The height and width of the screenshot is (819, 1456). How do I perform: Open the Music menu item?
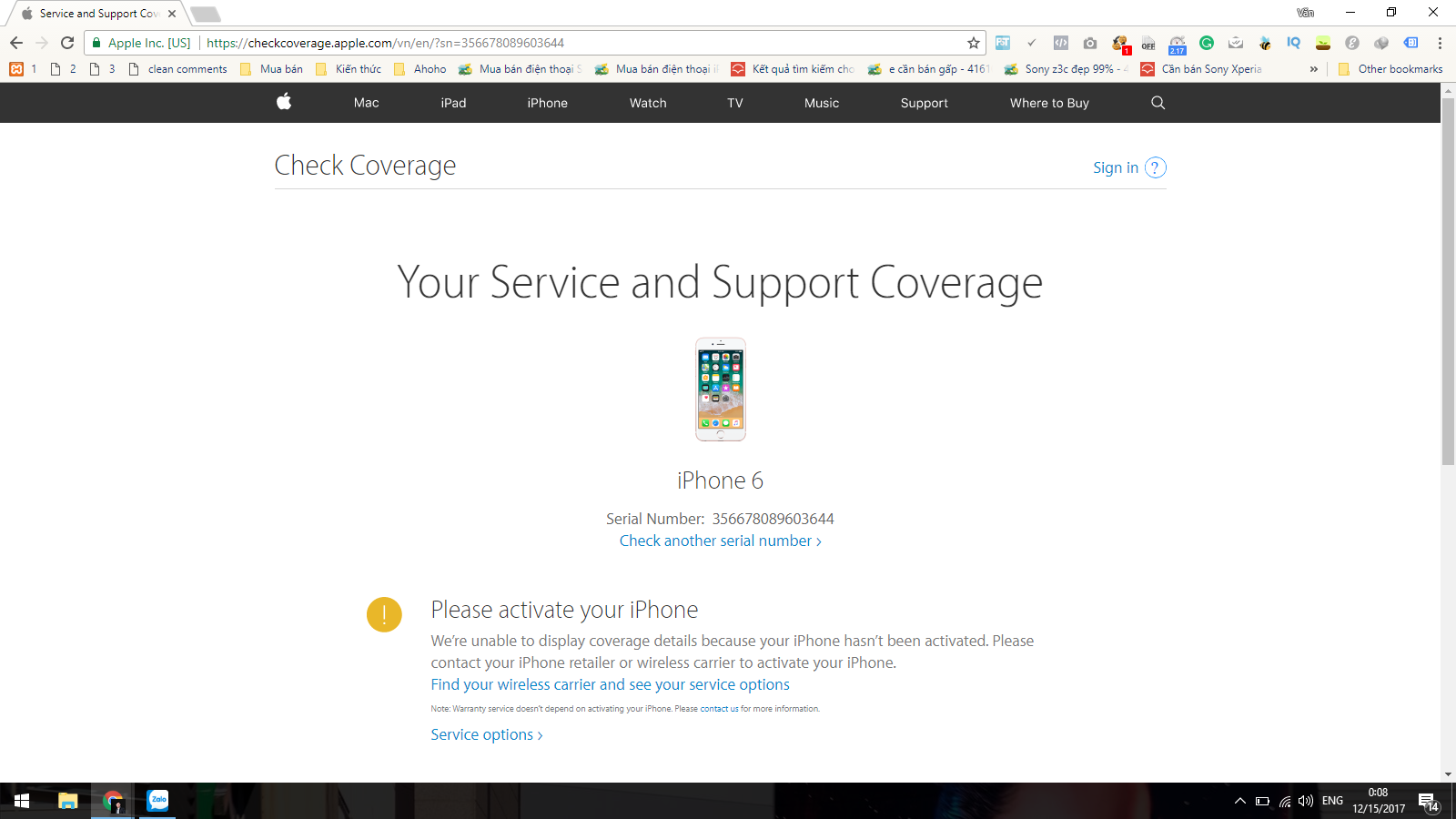click(822, 103)
